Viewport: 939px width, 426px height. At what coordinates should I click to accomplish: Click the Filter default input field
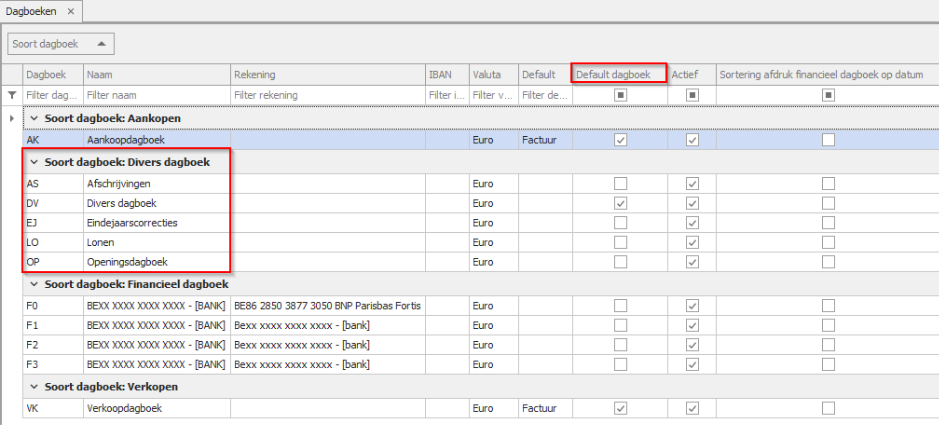(x=545, y=95)
